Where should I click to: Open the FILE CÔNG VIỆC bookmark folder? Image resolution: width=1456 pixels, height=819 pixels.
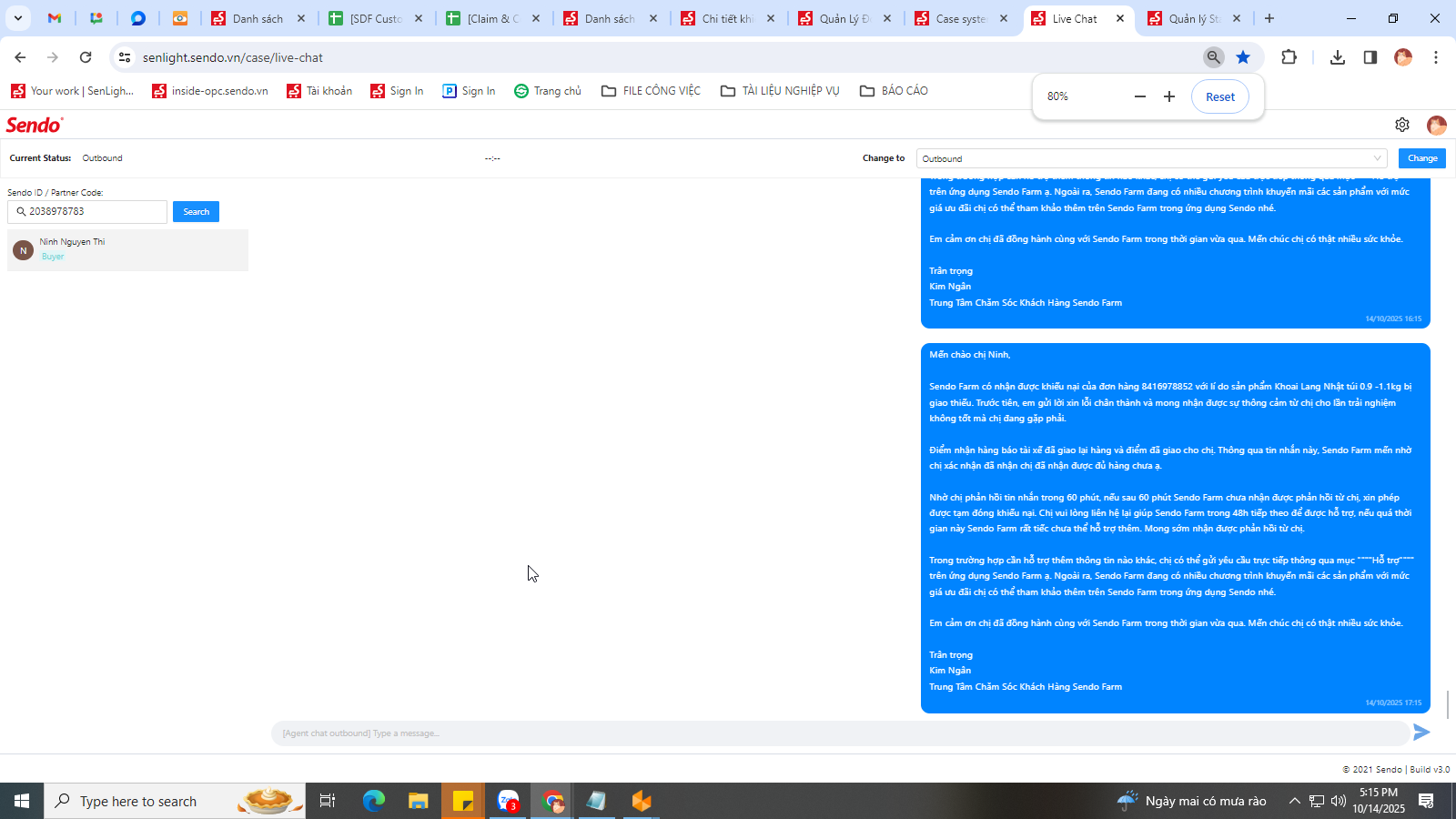coord(652,91)
